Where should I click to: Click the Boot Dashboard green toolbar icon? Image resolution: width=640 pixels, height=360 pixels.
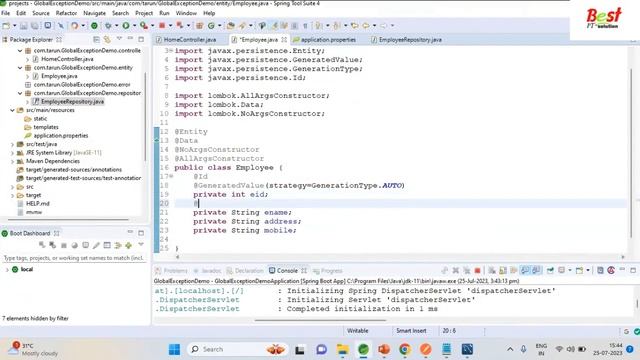[94, 26]
